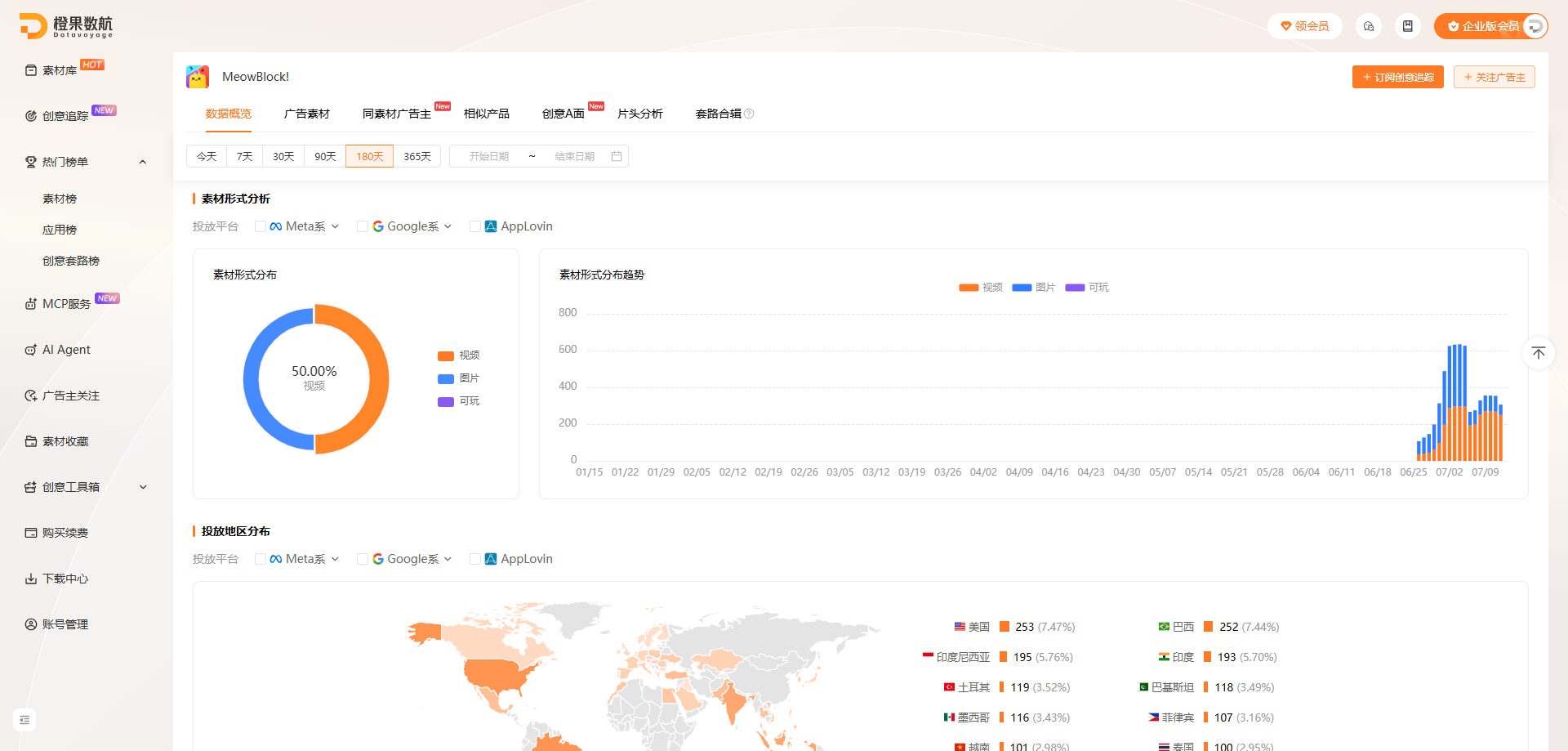Check Meta系 in 素材形式分析 section
1568x751 pixels.
(x=261, y=226)
